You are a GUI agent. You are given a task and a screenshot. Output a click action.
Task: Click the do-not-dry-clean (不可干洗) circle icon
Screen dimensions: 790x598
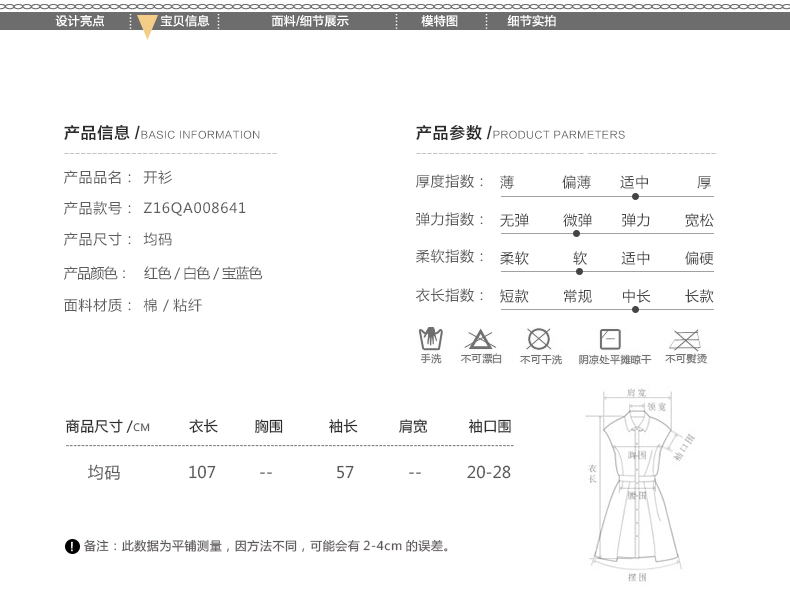(x=539, y=338)
